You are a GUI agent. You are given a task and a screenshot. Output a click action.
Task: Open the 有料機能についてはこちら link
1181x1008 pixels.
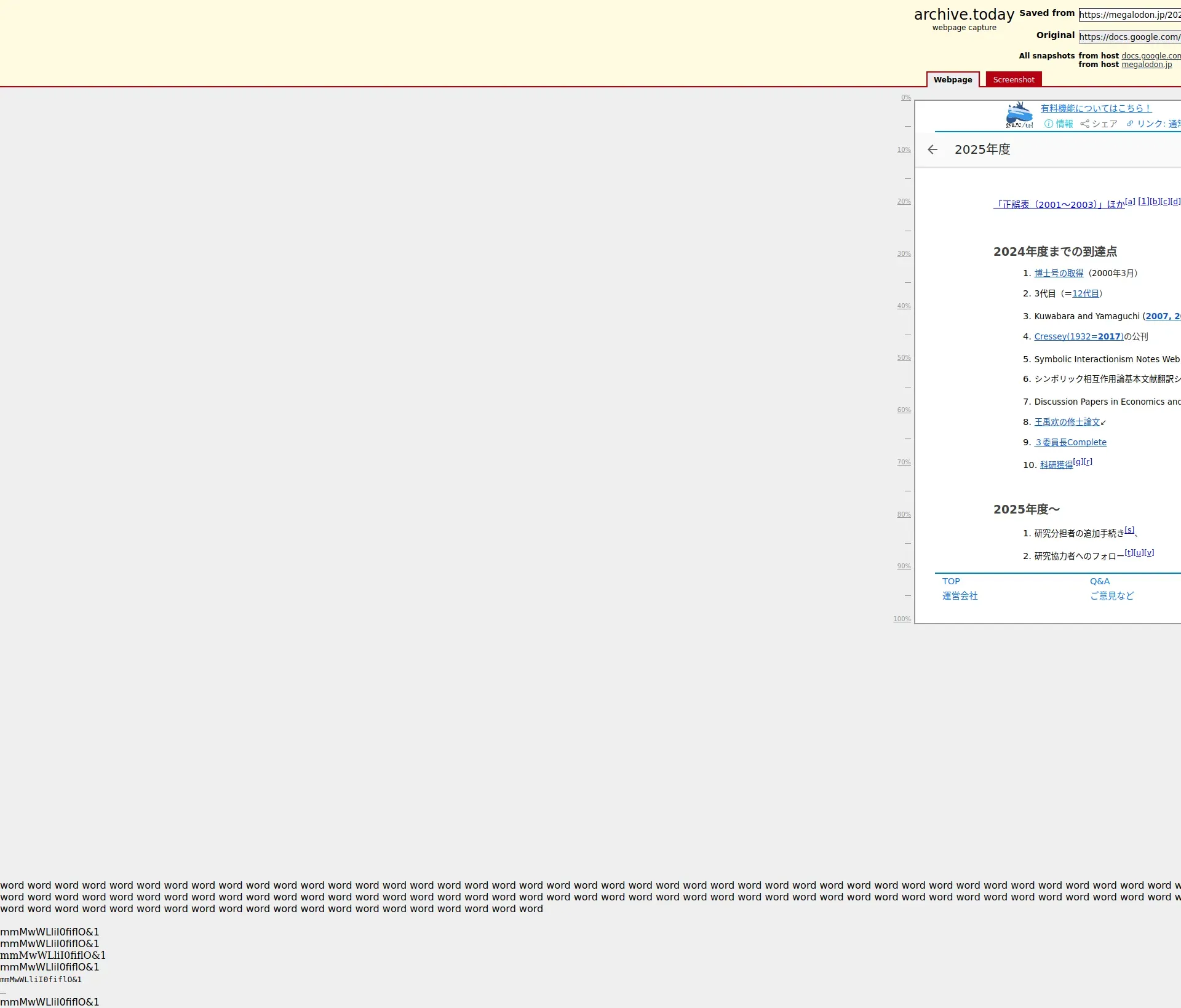click(x=1096, y=108)
